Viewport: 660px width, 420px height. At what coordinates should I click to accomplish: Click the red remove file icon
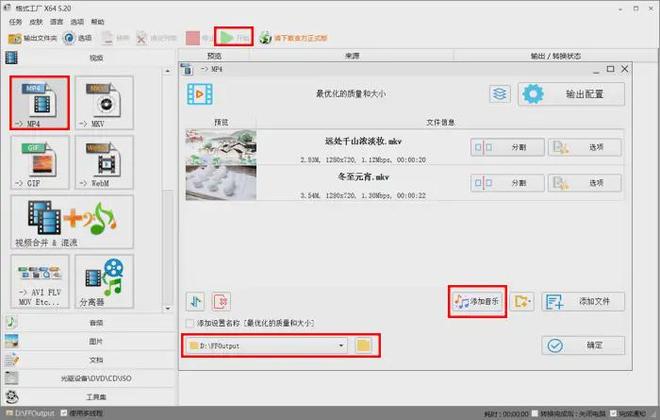(221, 301)
